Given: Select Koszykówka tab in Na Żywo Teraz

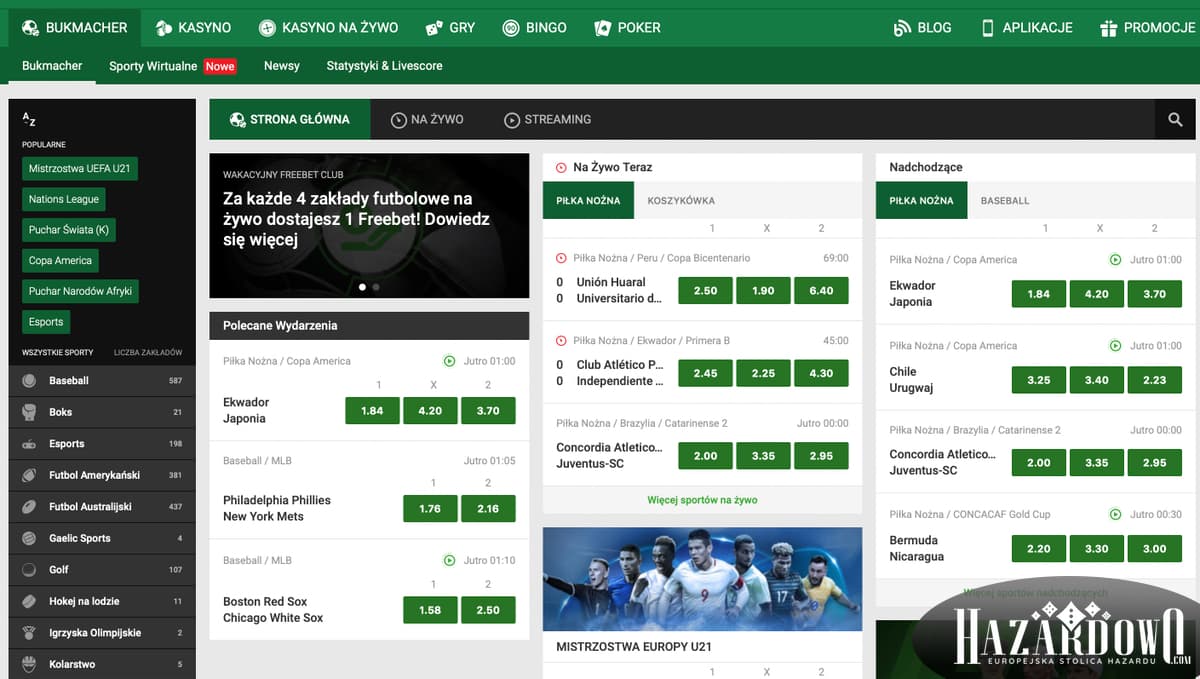Looking at the screenshot, I should coord(681,201).
